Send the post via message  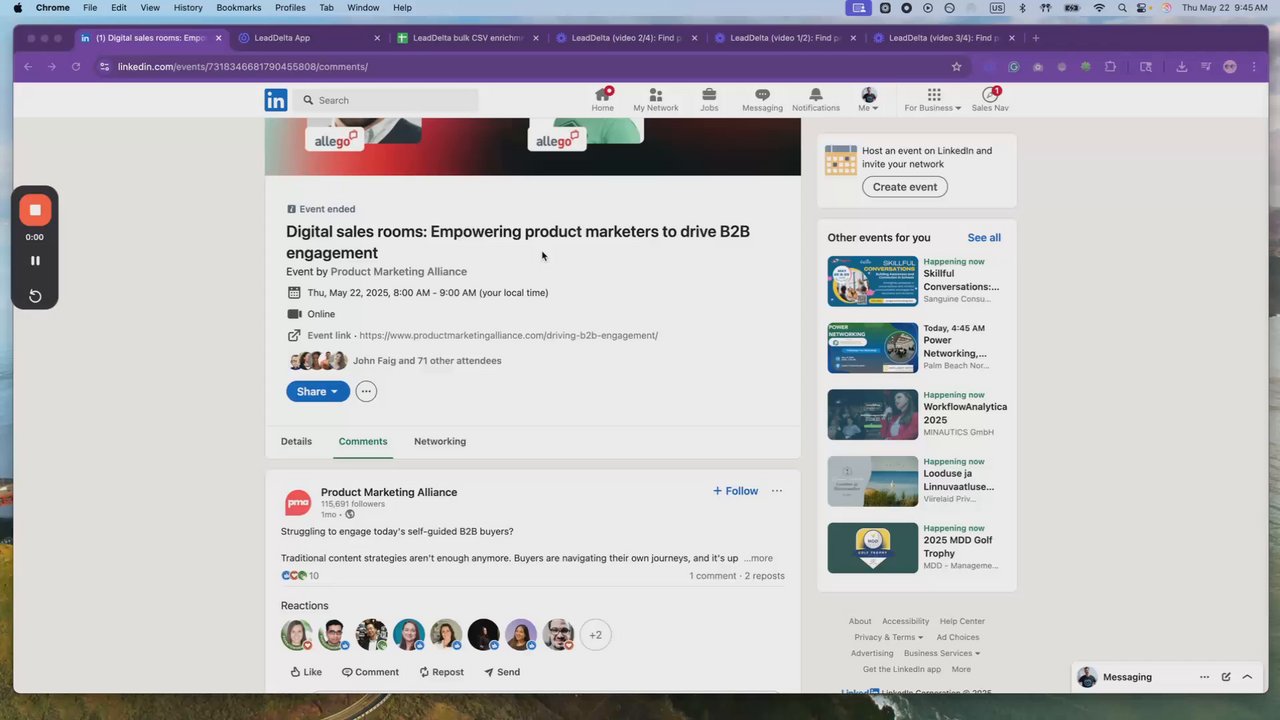pos(502,672)
